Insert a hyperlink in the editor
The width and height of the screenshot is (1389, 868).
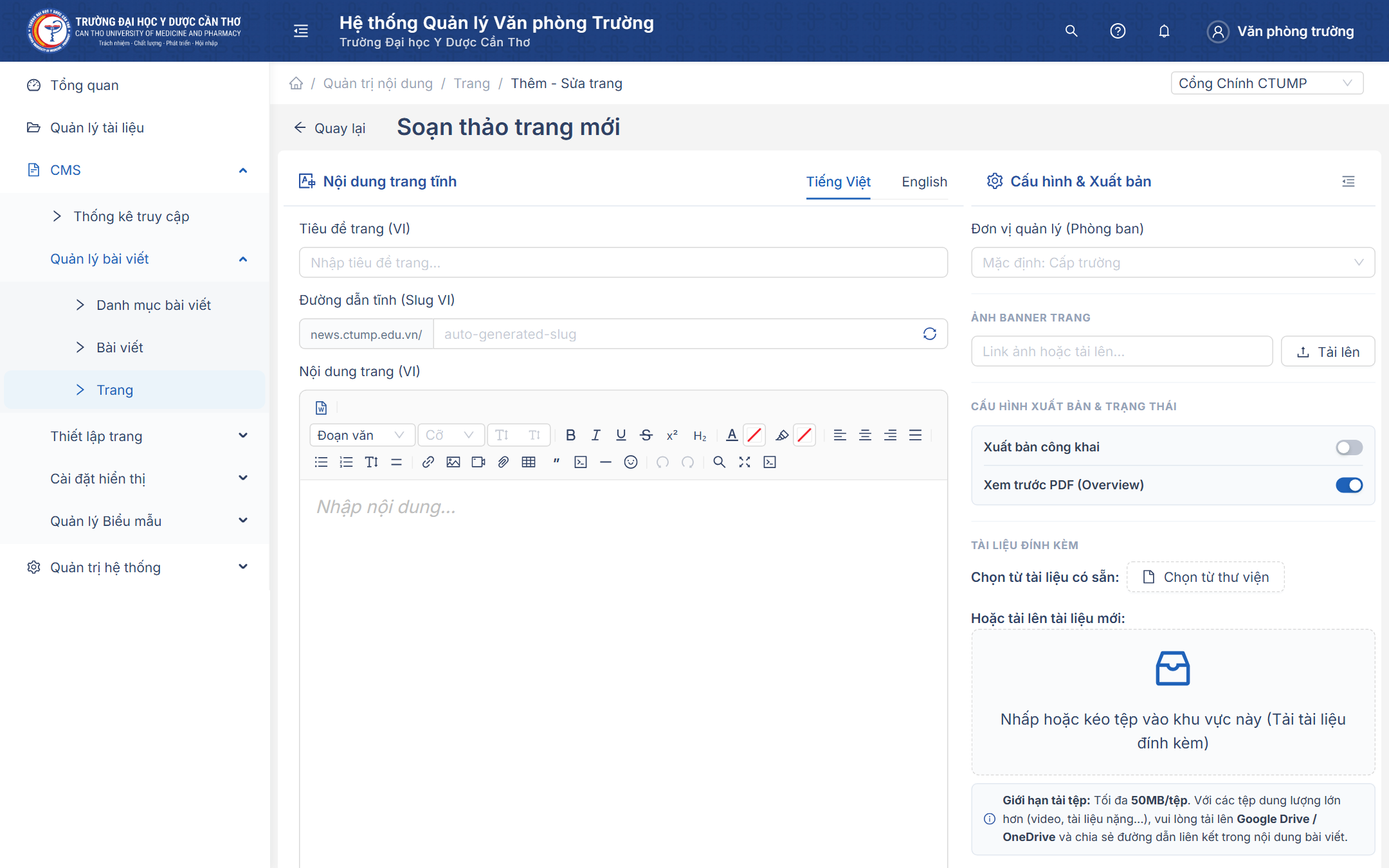tap(428, 462)
